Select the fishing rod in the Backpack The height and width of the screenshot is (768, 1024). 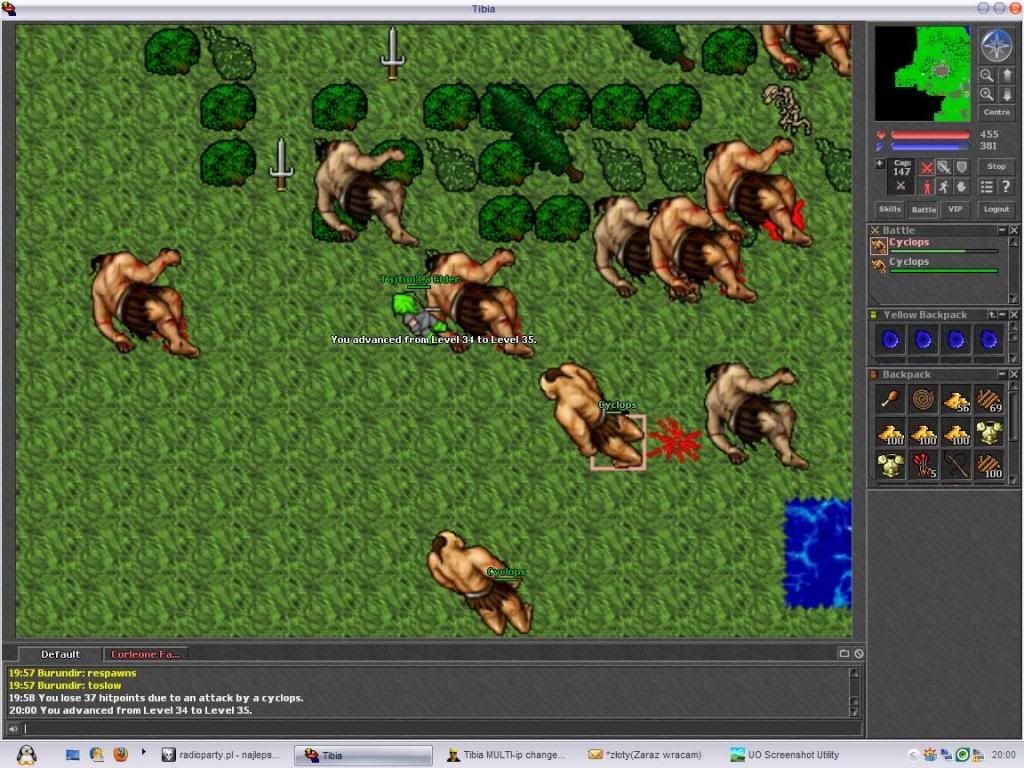[956, 466]
